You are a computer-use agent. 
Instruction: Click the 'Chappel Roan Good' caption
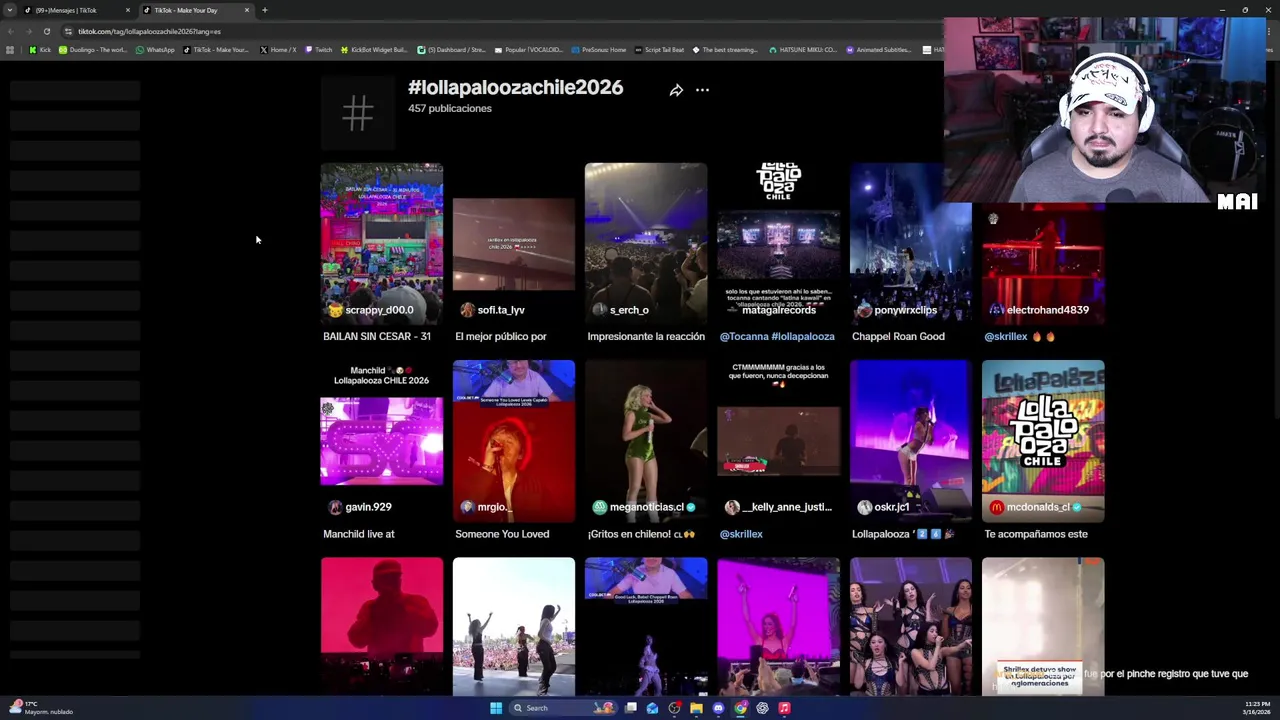898,337
